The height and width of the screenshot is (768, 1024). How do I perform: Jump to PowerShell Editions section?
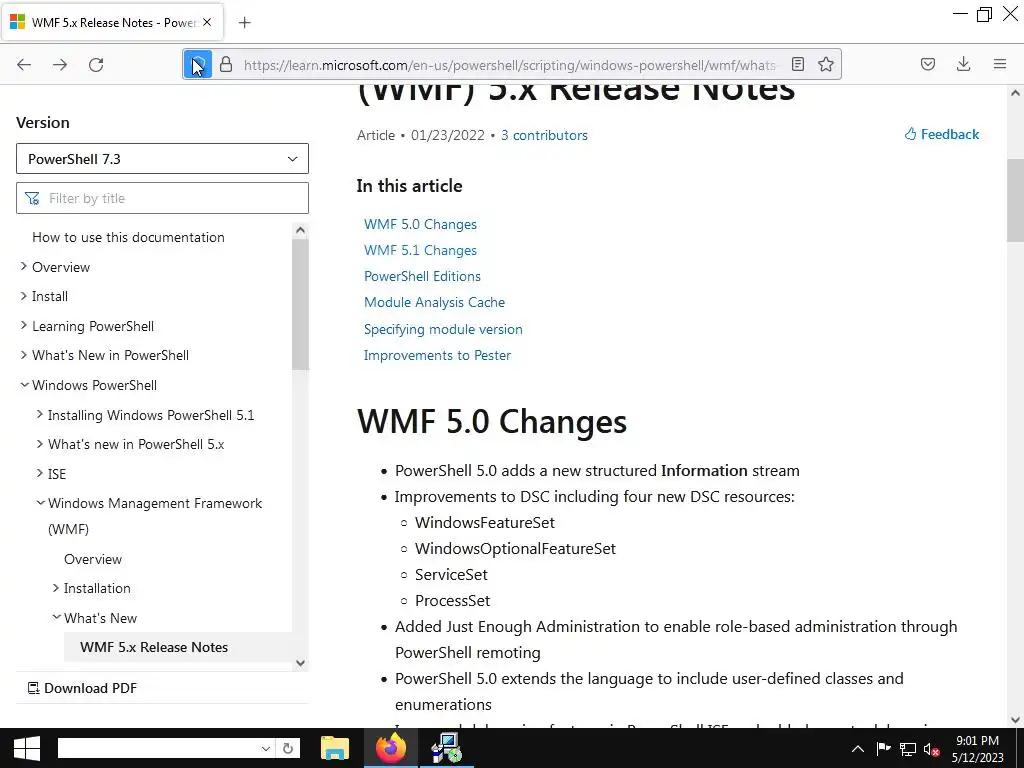422,276
